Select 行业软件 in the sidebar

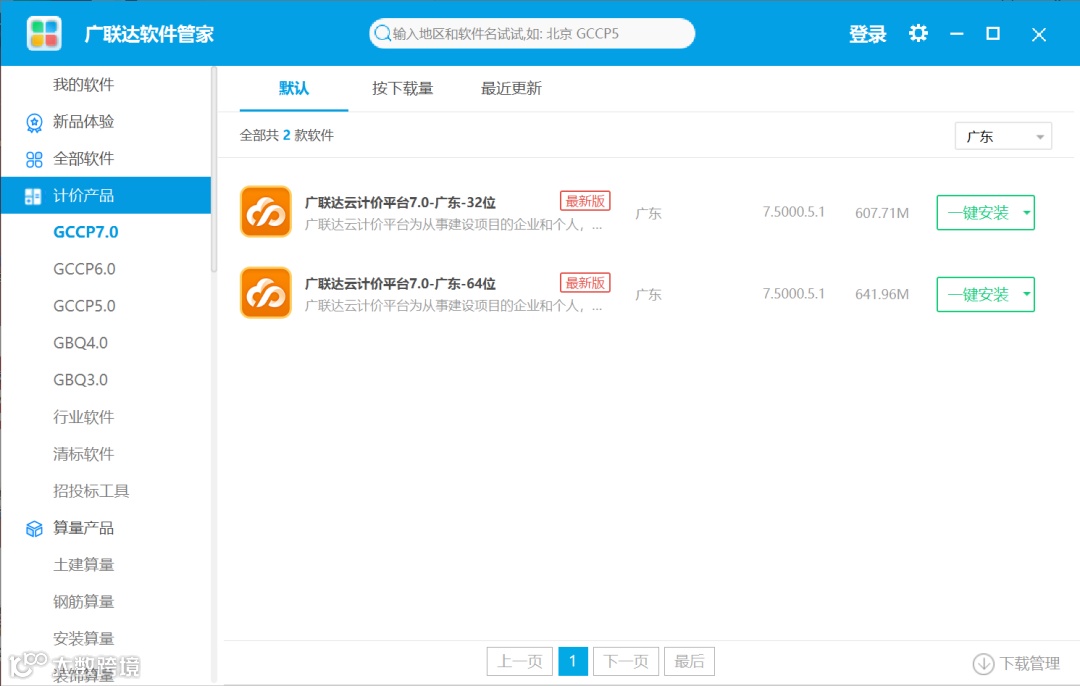tap(83, 417)
